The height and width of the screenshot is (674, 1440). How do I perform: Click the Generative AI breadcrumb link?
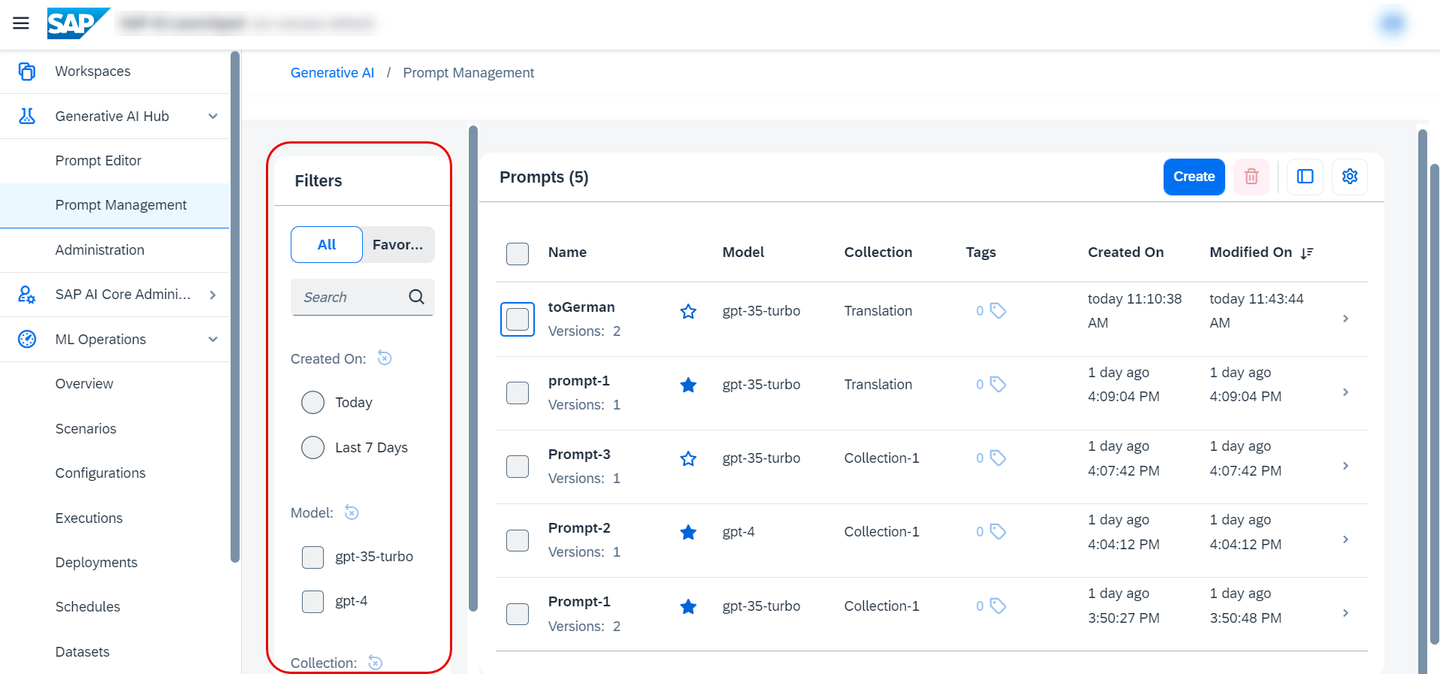(333, 73)
